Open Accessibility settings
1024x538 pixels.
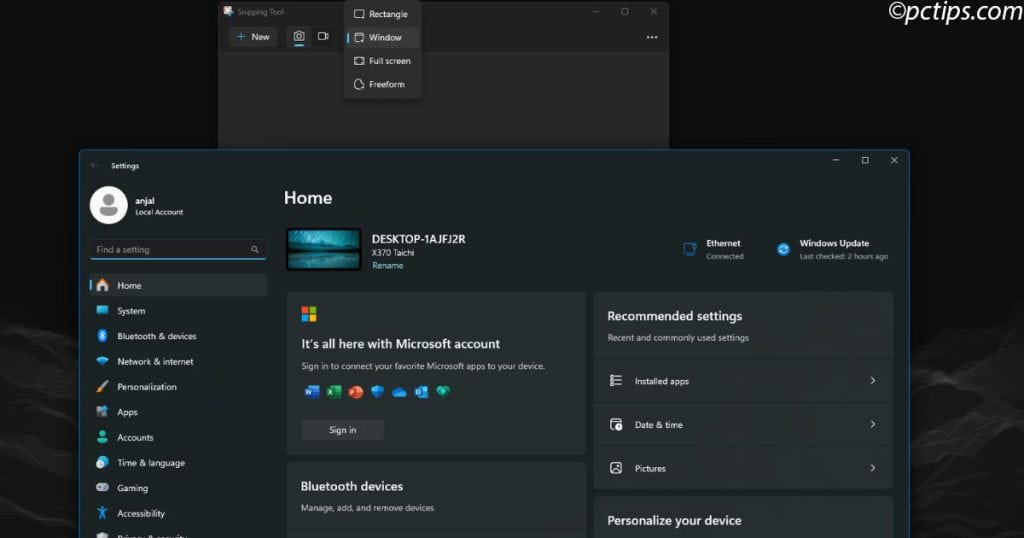(x=178, y=513)
